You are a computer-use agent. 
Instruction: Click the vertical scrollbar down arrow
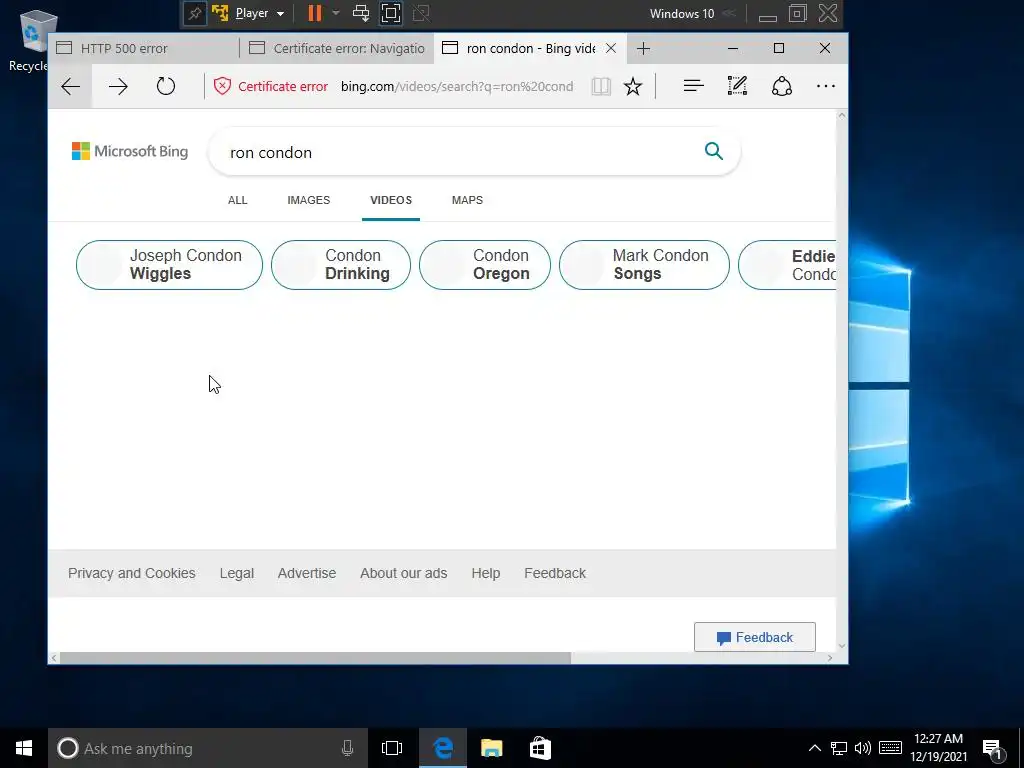pos(842,645)
